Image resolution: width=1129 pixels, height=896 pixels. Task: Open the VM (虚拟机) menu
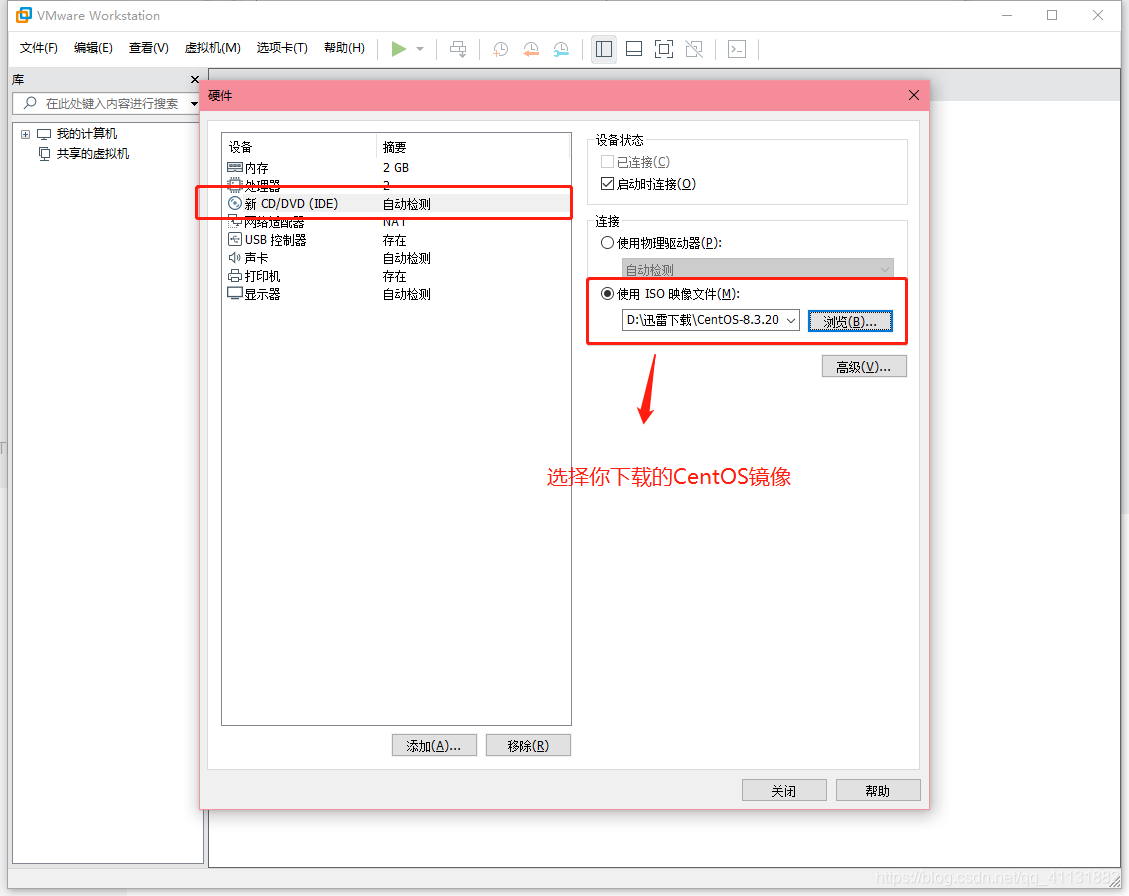click(212, 48)
